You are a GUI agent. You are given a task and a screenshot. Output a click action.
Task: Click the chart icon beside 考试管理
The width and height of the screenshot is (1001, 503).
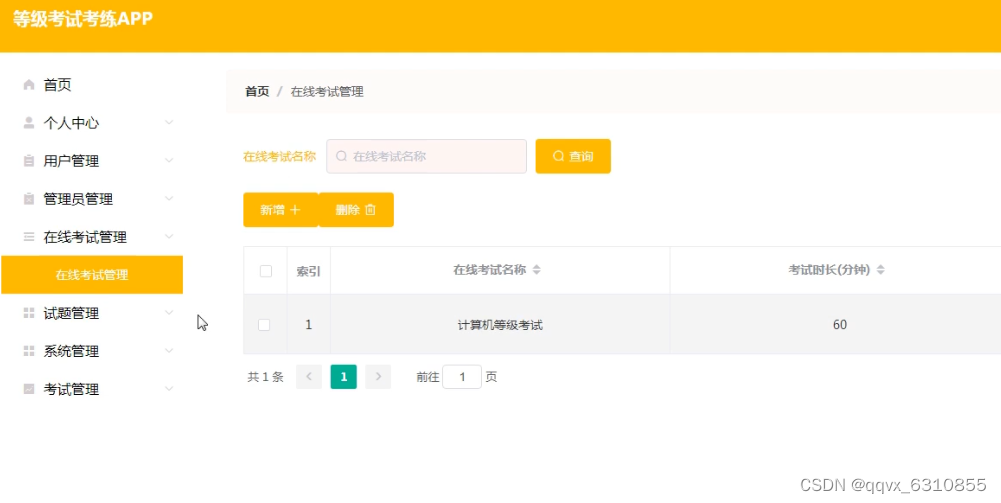point(29,389)
